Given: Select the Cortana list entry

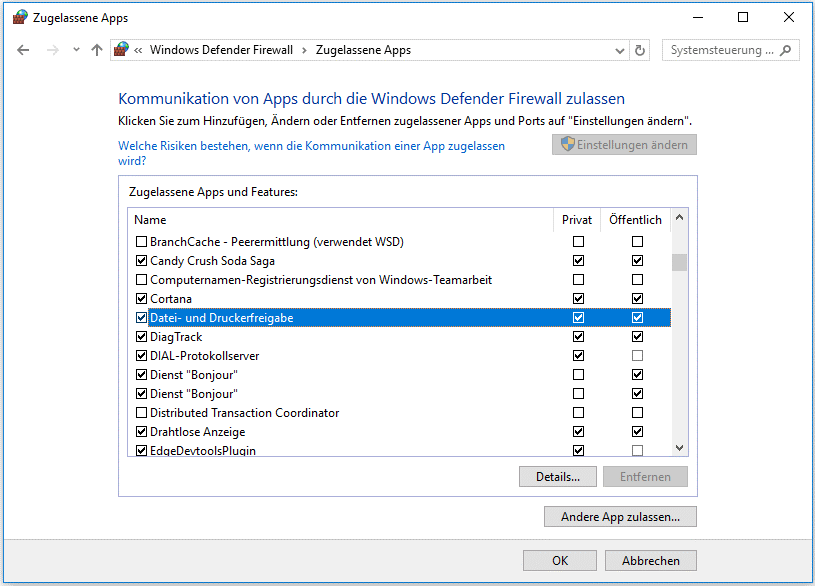Looking at the screenshot, I should coord(400,298).
